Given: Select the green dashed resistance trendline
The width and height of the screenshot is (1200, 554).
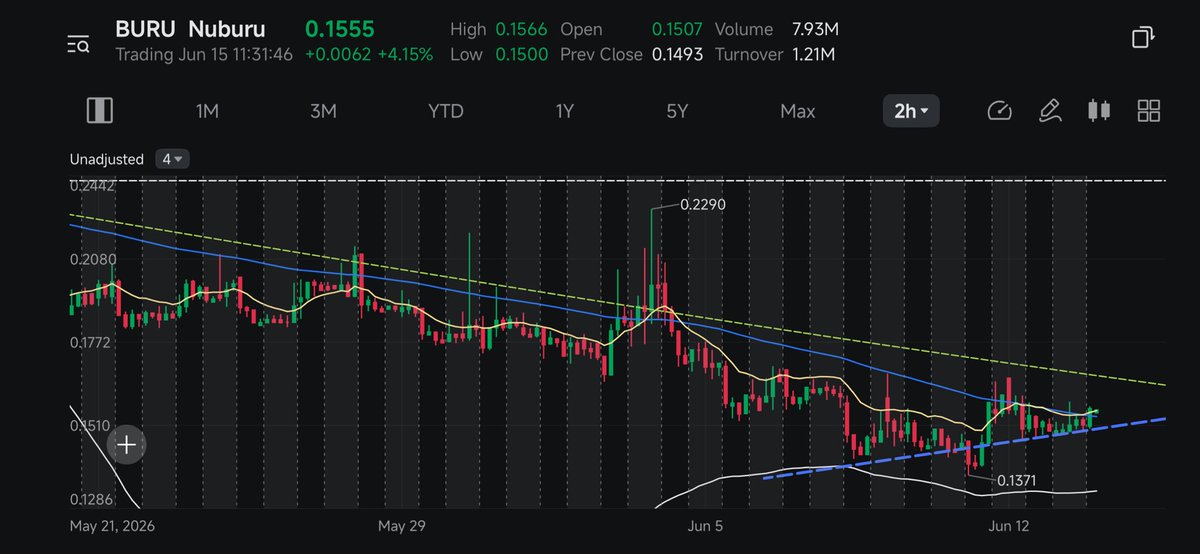Looking at the screenshot, I should pos(618,299).
